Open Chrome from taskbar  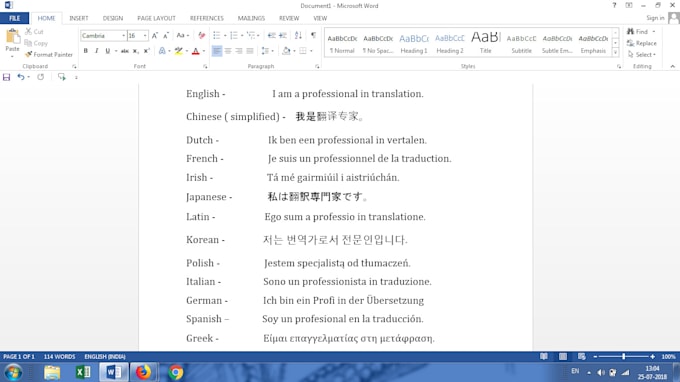[176, 372]
